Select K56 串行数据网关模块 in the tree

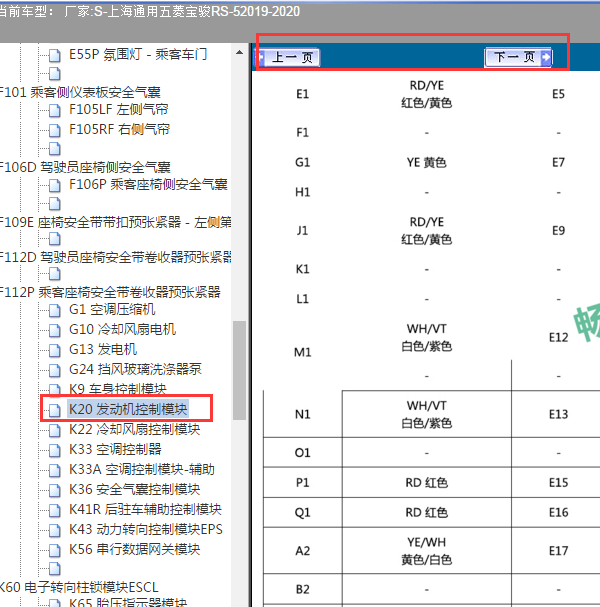134,549
